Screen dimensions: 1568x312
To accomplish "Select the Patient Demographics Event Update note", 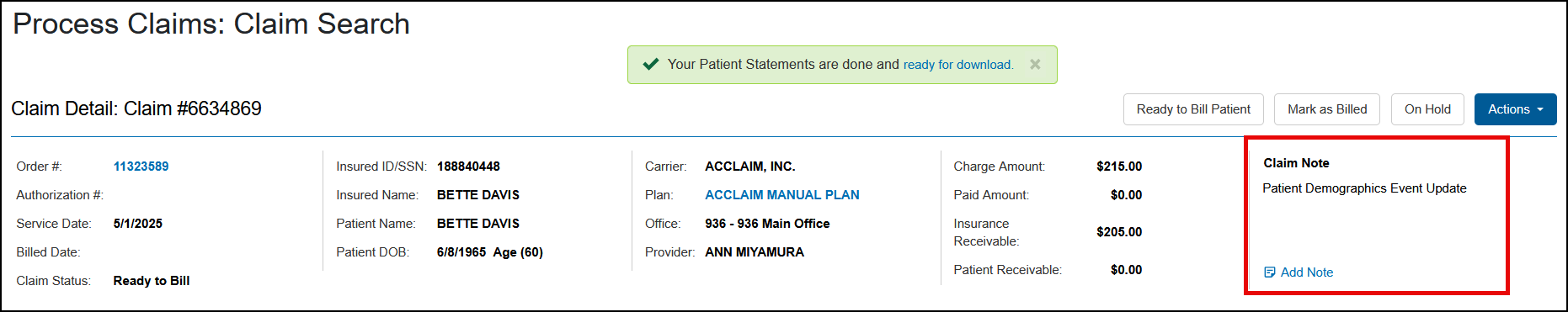I will (1364, 188).
